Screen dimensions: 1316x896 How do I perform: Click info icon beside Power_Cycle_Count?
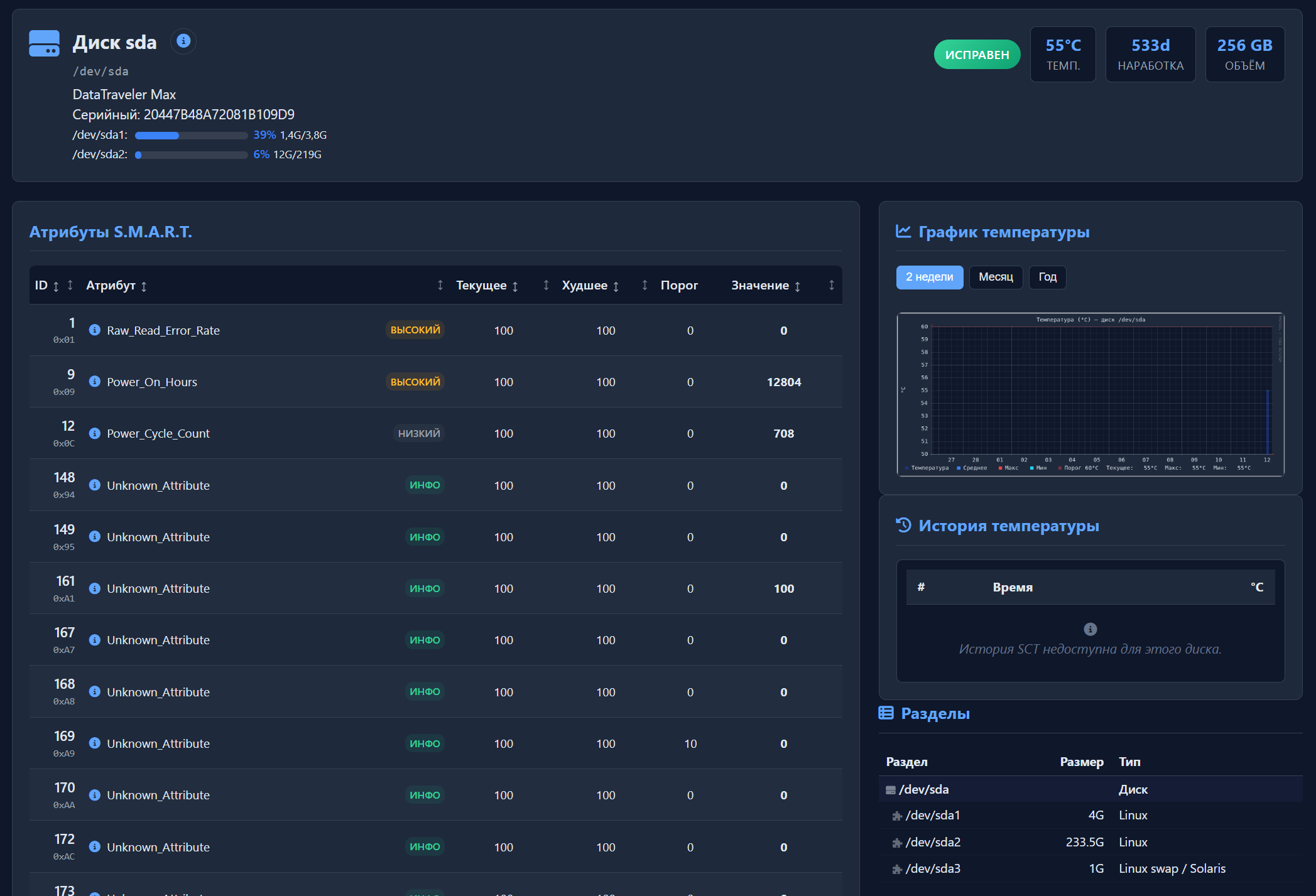[95, 433]
